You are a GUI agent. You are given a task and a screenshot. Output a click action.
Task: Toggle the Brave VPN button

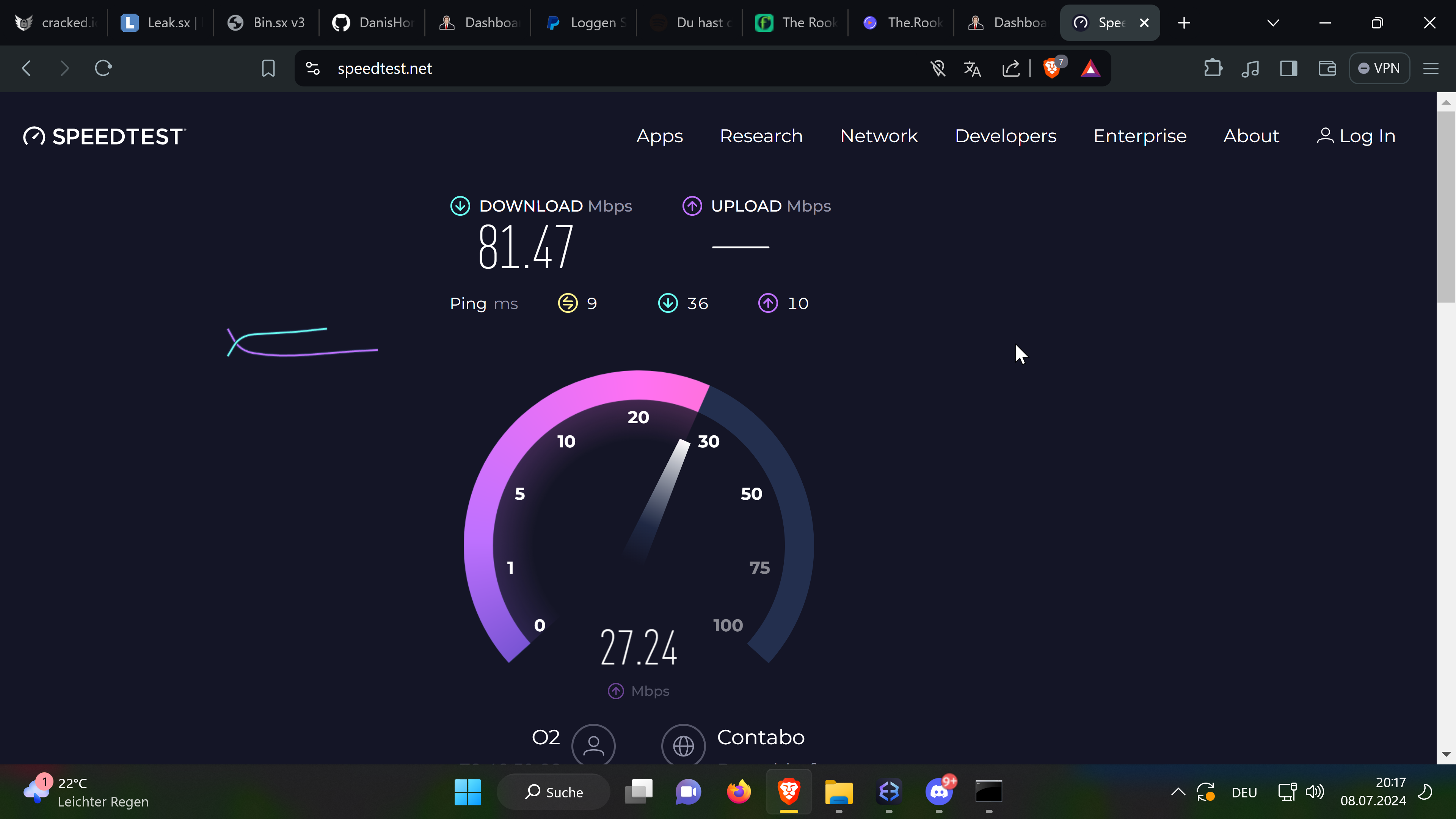(1379, 68)
